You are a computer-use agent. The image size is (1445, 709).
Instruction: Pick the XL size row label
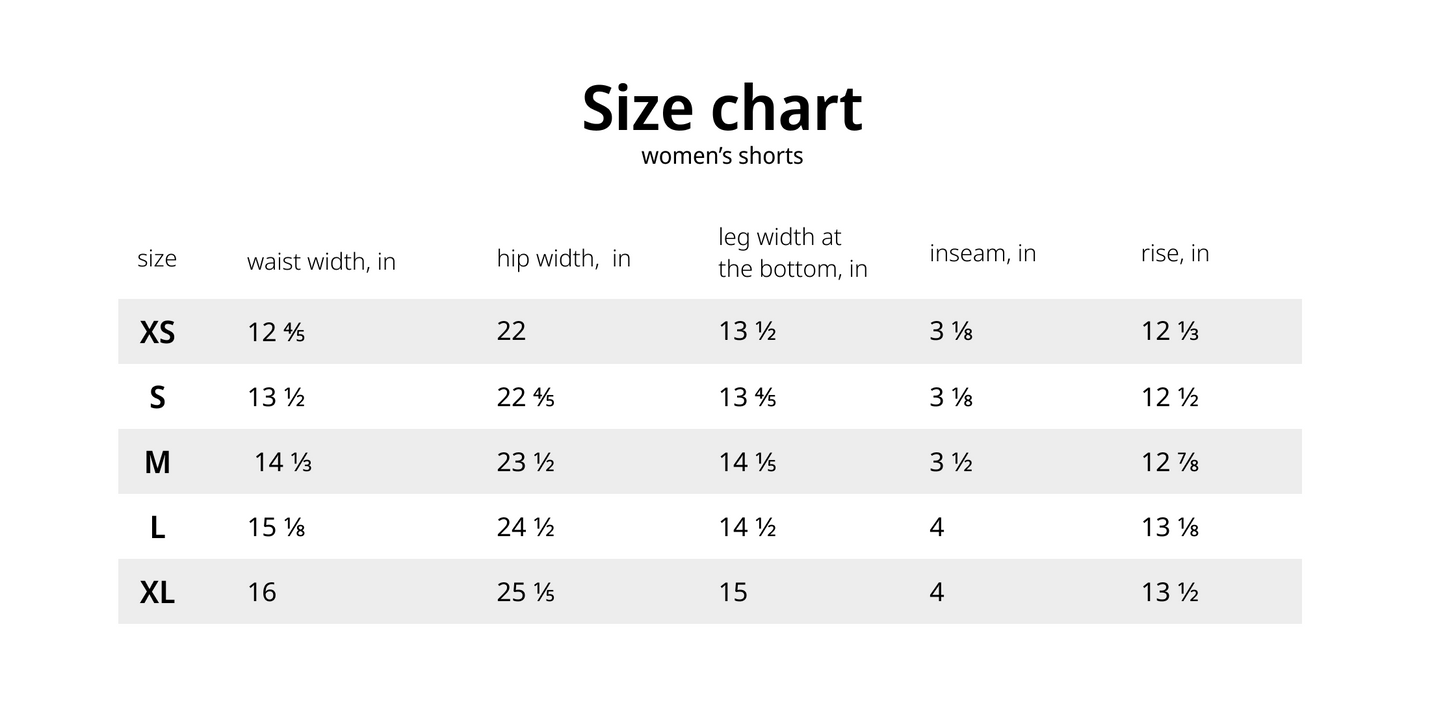coord(157,592)
